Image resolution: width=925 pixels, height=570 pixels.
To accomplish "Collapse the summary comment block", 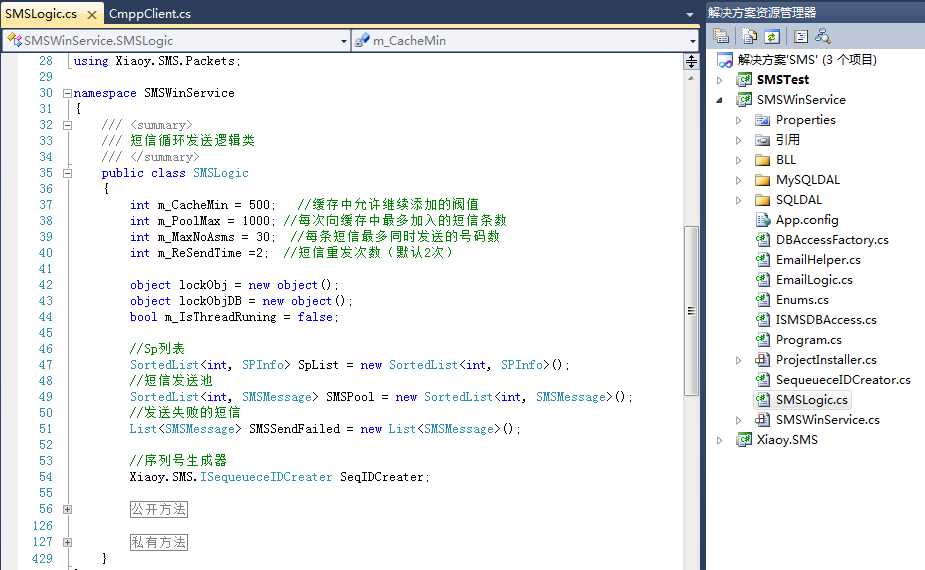I will click(67, 125).
